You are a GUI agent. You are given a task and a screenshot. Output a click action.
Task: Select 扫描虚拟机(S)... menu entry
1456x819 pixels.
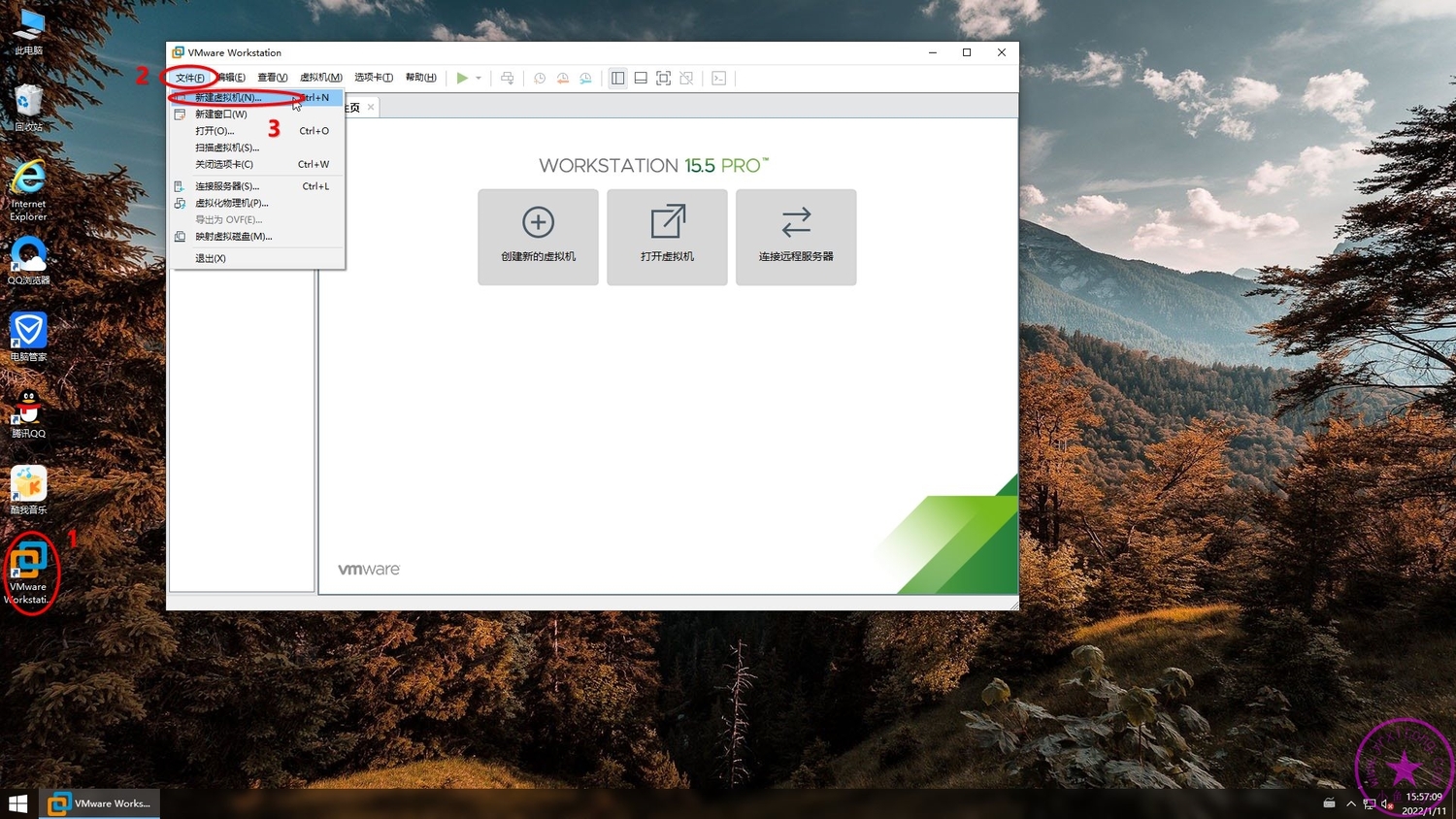(x=256, y=147)
